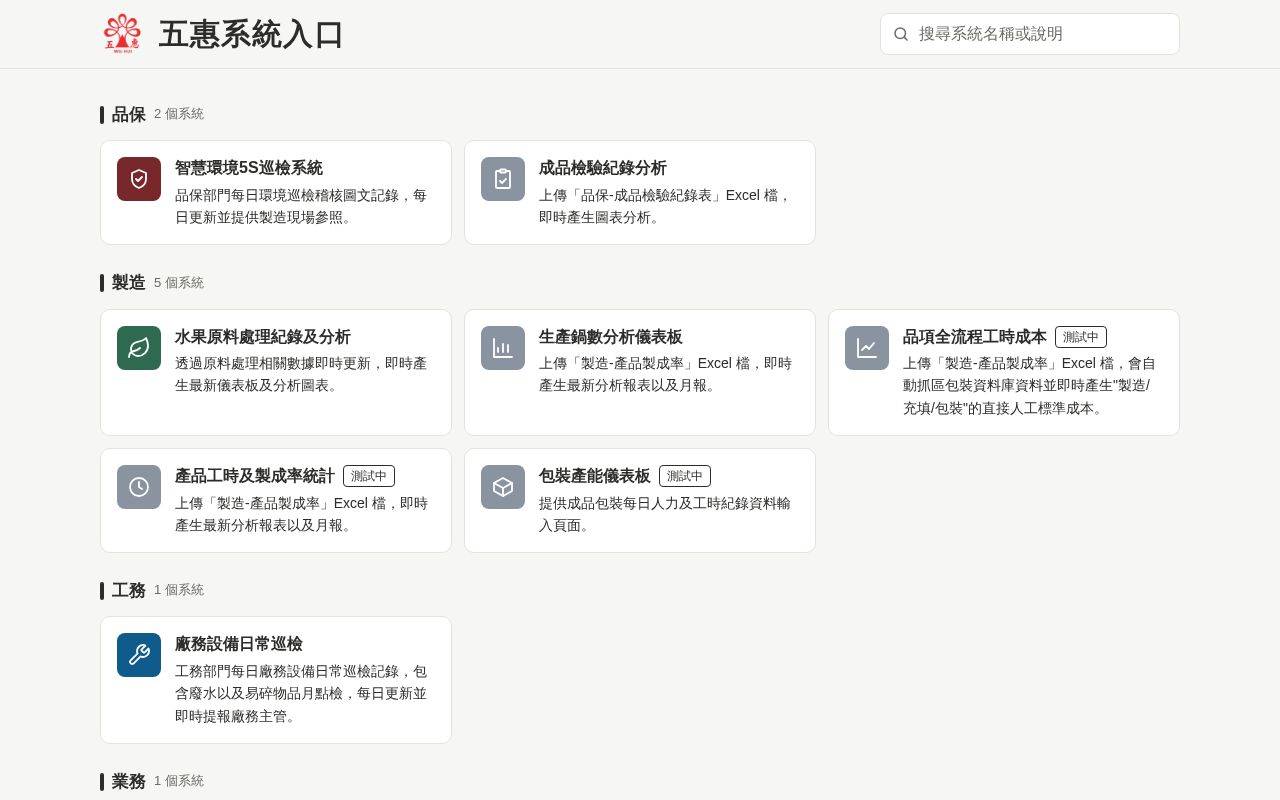The height and width of the screenshot is (800, 1280).
Task: Open the 包裝產能儀表板 title link
Action: click(595, 476)
